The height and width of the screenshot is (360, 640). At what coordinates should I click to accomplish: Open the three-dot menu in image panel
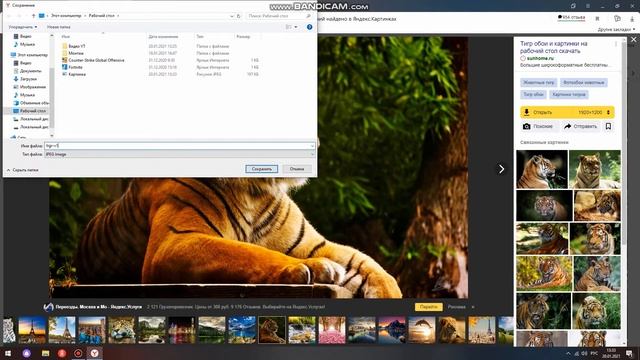(616, 44)
